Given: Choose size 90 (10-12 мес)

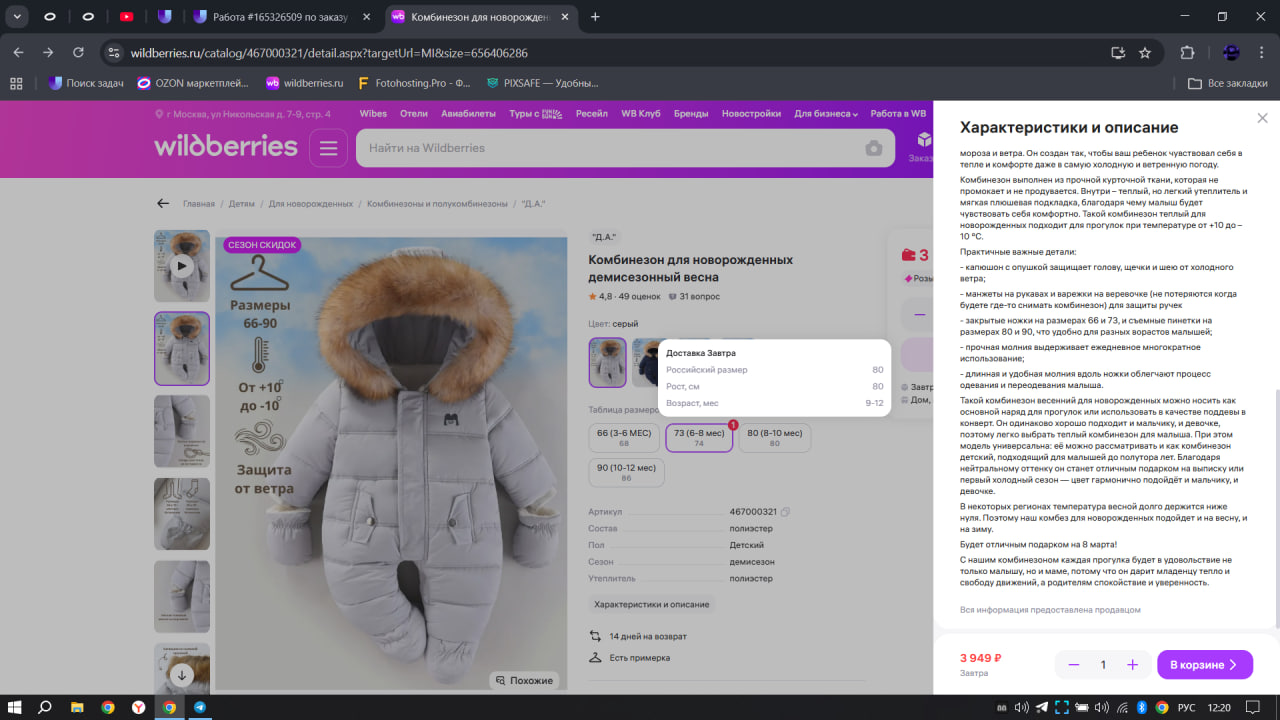Looking at the screenshot, I should [626, 472].
